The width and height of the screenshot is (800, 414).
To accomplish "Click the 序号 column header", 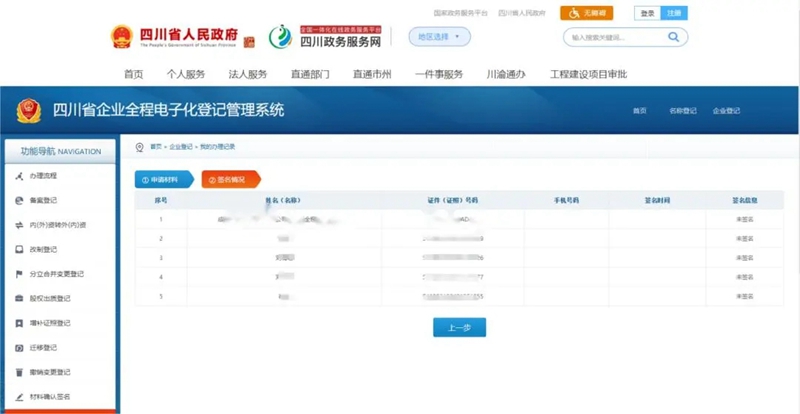I will (161, 201).
